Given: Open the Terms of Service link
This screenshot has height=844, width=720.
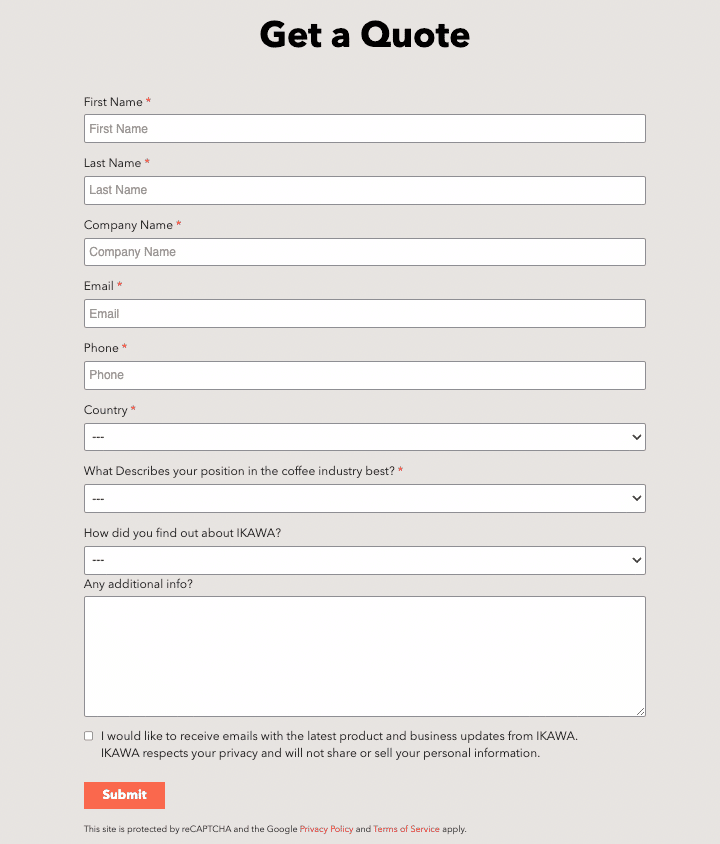Looking at the screenshot, I should 406,829.
